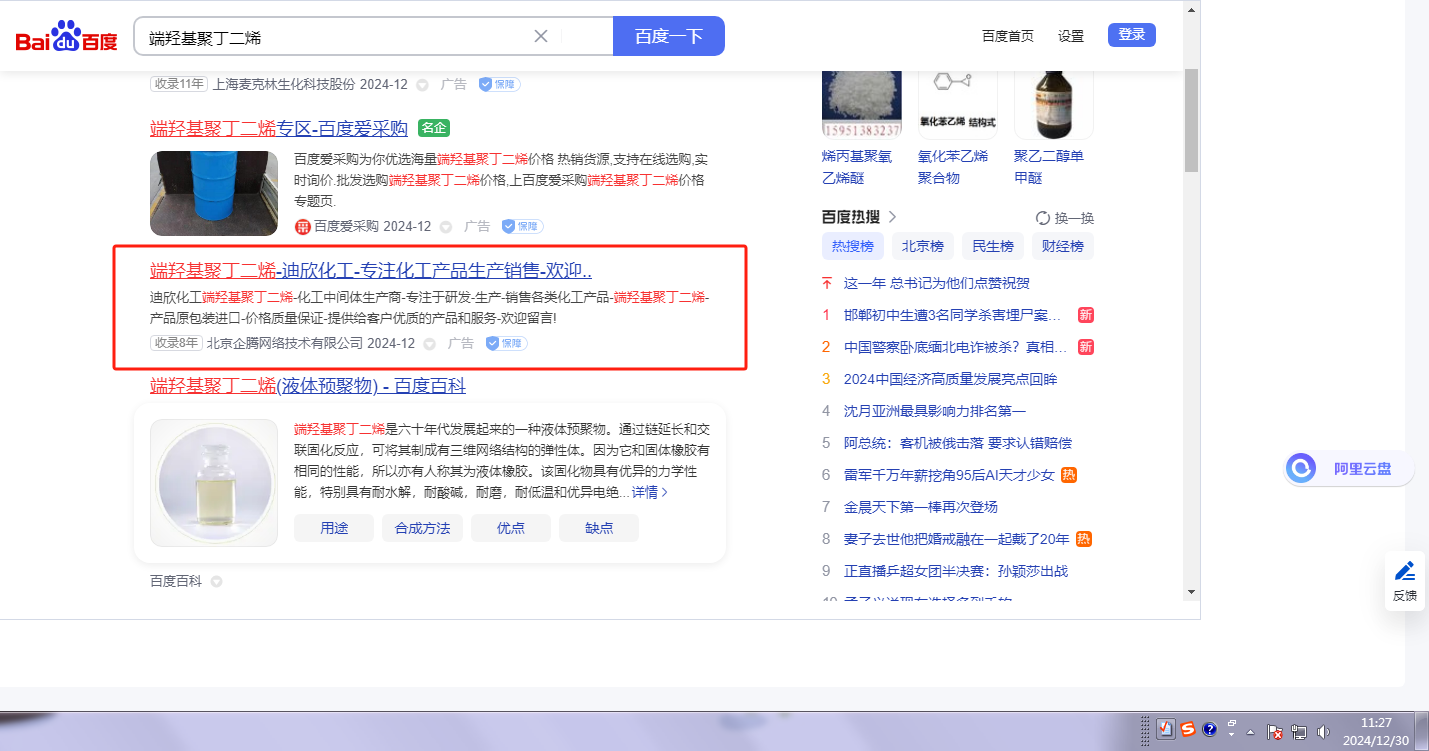Open hot search 妻子去世他把婚戒融在一起戴了20年
This screenshot has width=1429, height=751.
coord(957,539)
